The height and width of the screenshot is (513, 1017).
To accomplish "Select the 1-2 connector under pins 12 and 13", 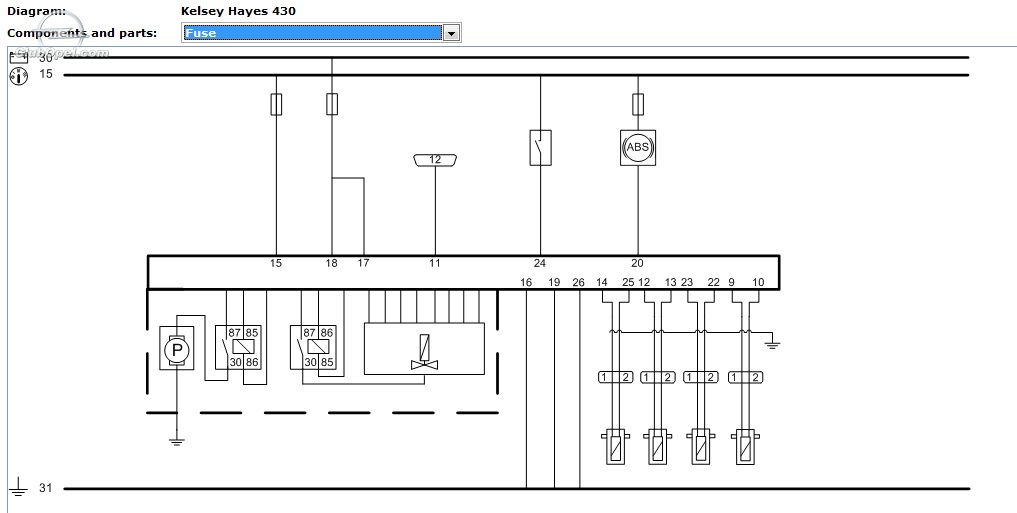I will tap(658, 377).
